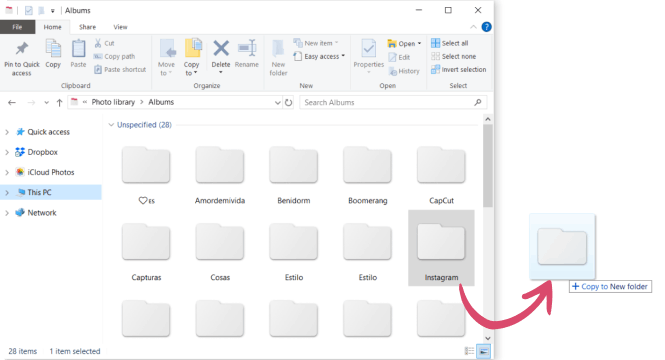Expand Dropbox tree node
The width and height of the screenshot is (665, 360).
pos(7,152)
